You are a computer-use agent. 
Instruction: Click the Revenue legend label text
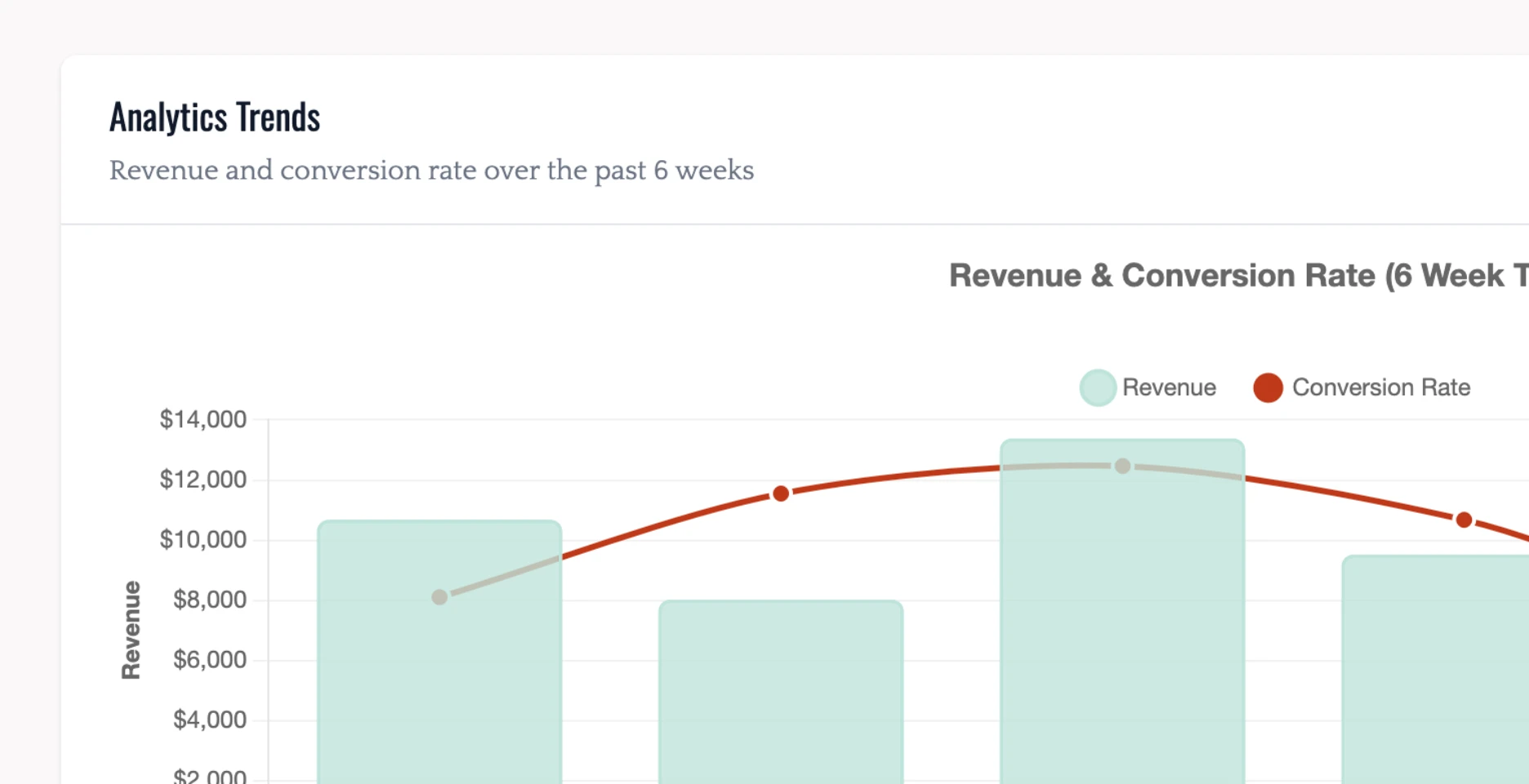point(1169,388)
